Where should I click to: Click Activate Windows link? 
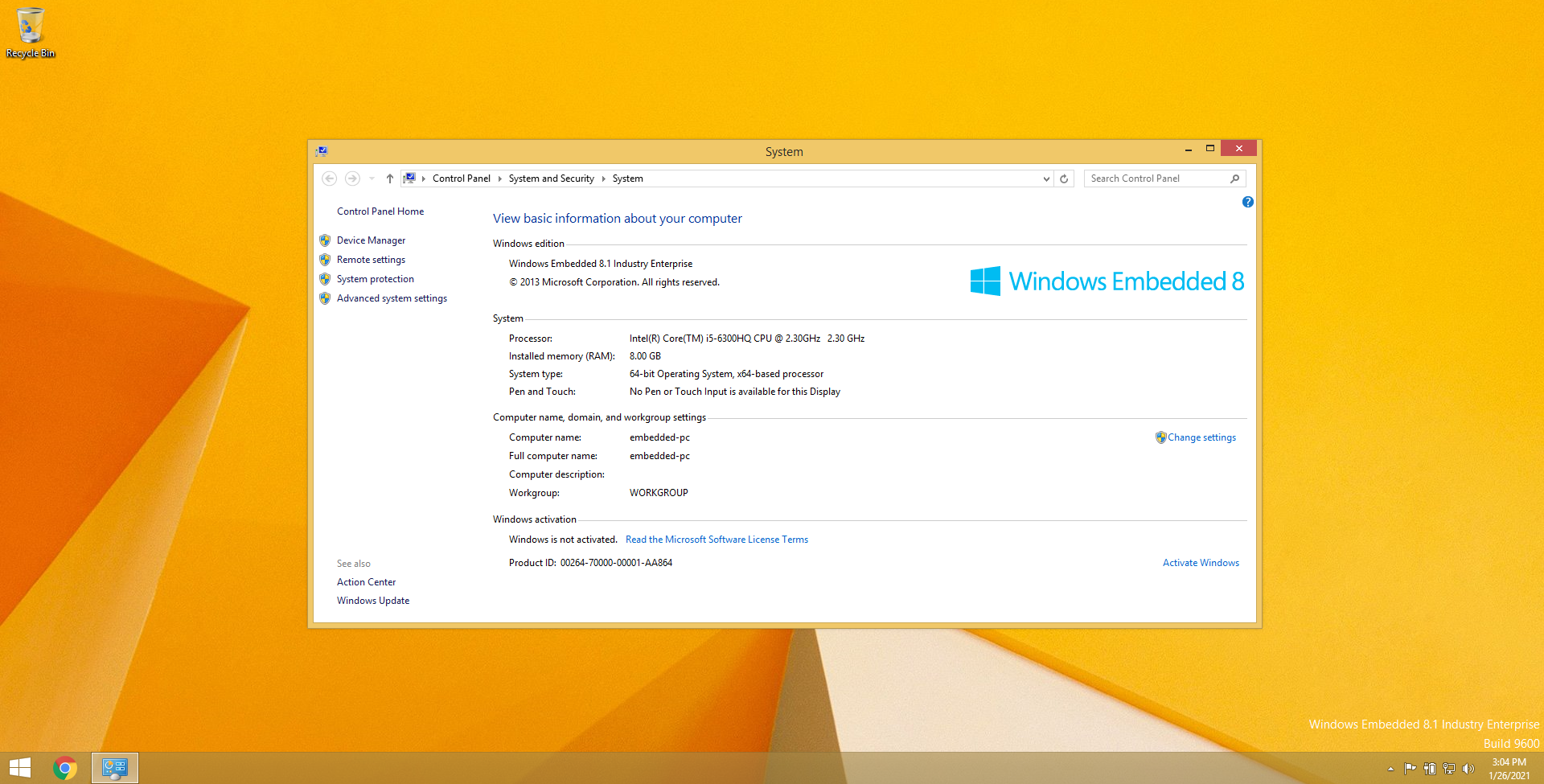1201,563
